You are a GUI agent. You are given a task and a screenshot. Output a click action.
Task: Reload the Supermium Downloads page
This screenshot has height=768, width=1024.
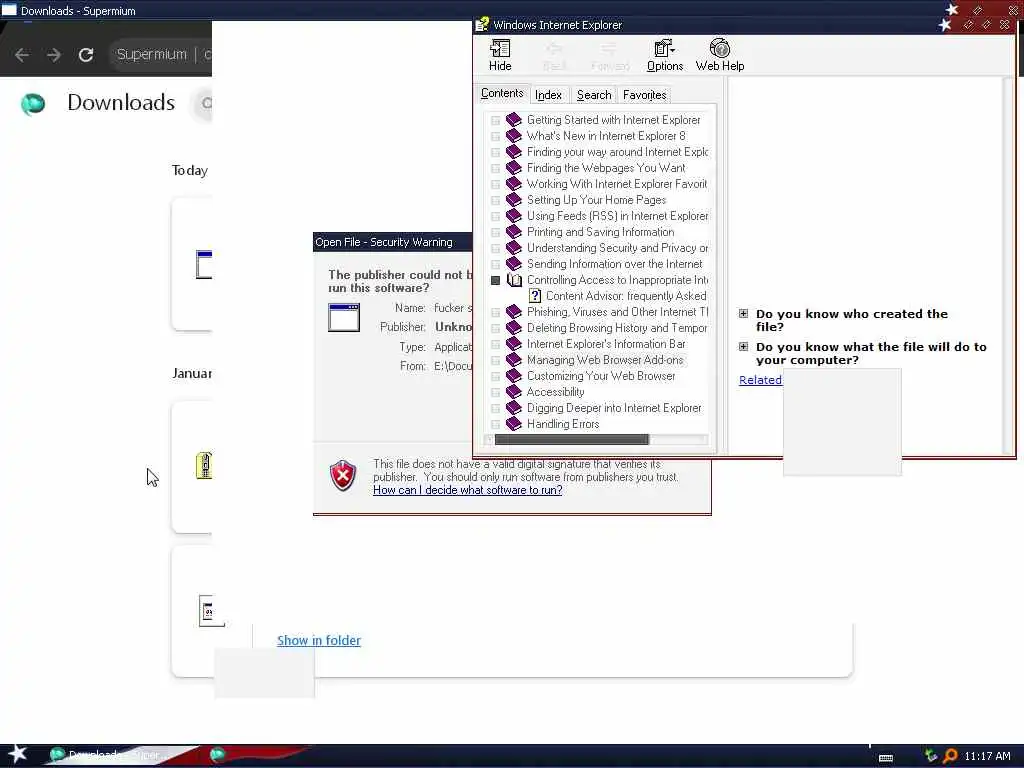pos(86,55)
